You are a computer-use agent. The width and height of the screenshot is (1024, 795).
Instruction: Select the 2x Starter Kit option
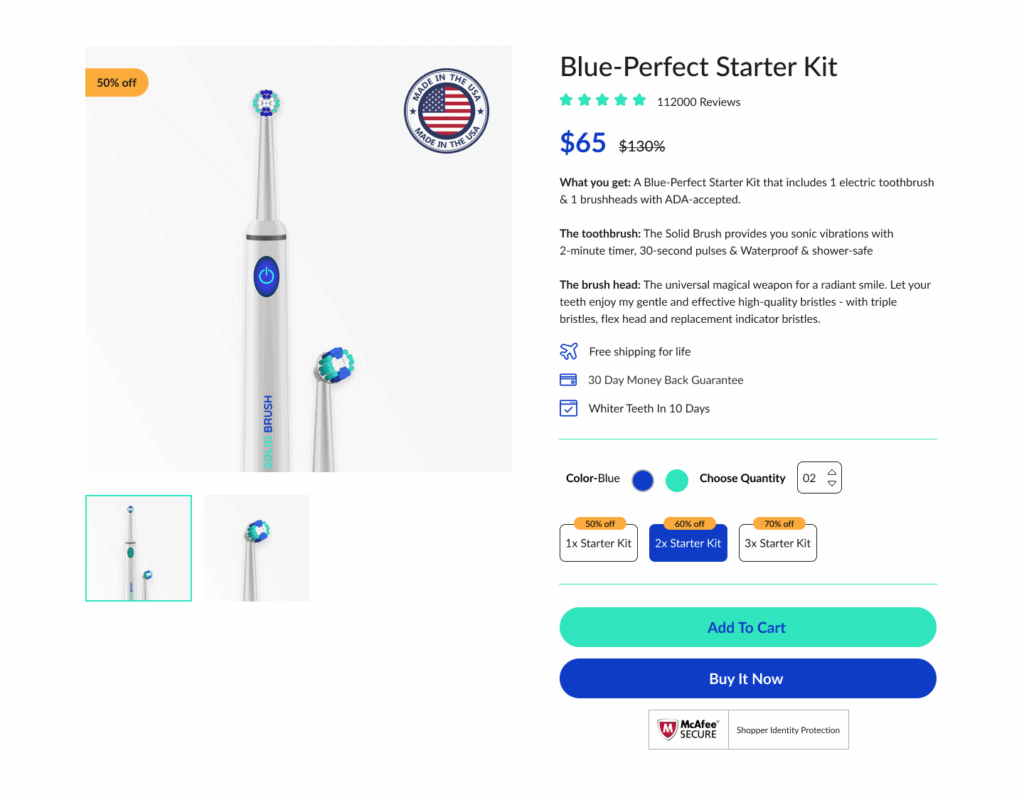[x=688, y=543]
